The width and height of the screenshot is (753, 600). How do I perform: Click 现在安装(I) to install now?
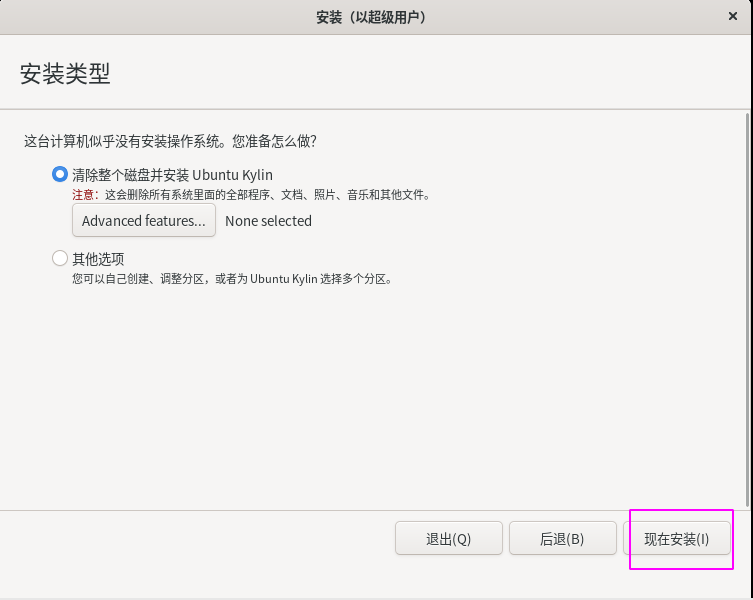[677, 539]
